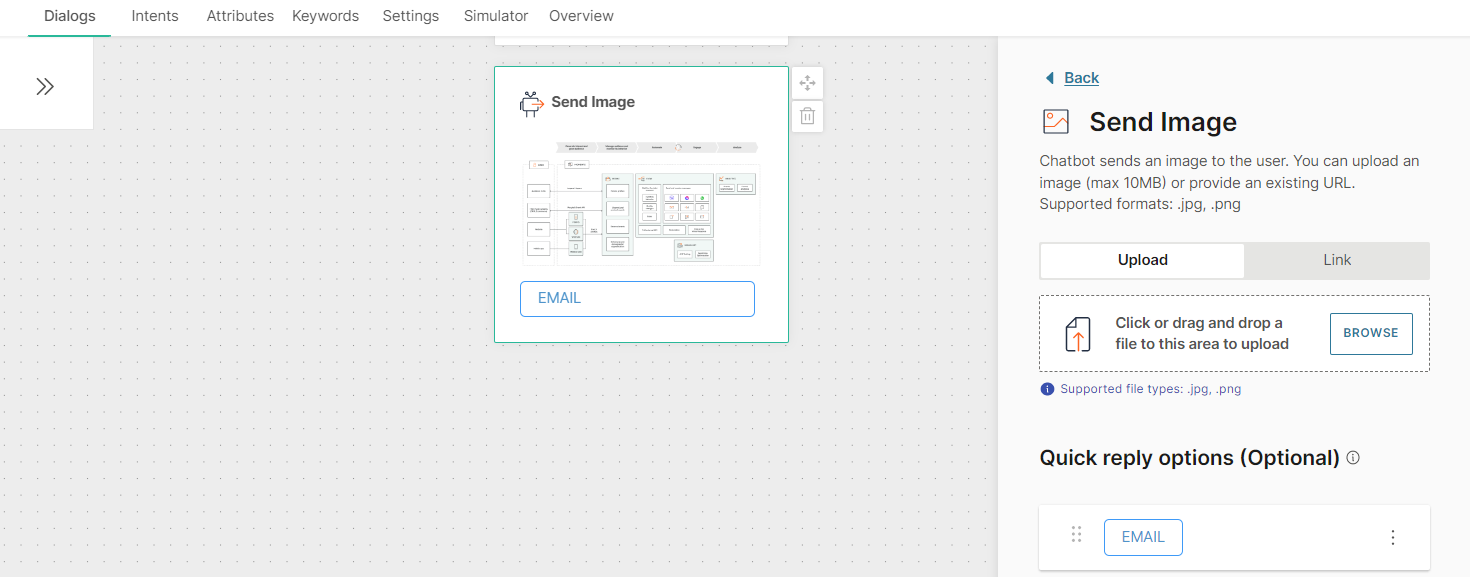The height and width of the screenshot is (577, 1470).
Task: Click the move handle icon beside the node
Action: (808, 83)
